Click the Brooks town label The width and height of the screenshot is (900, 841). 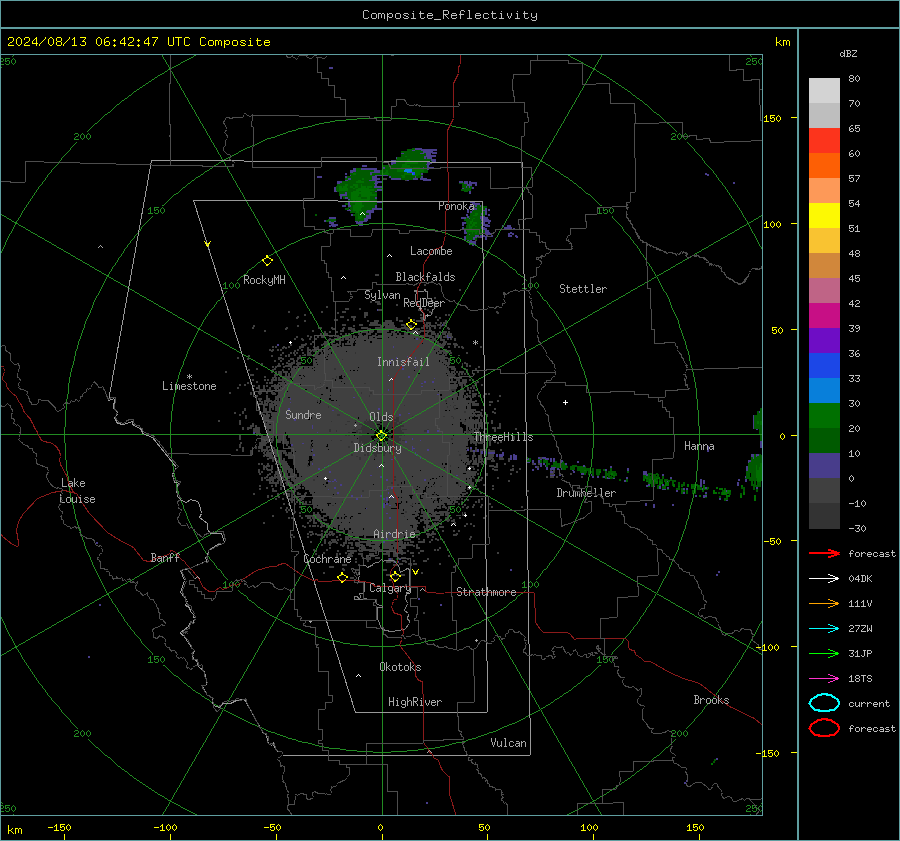(711, 700)
